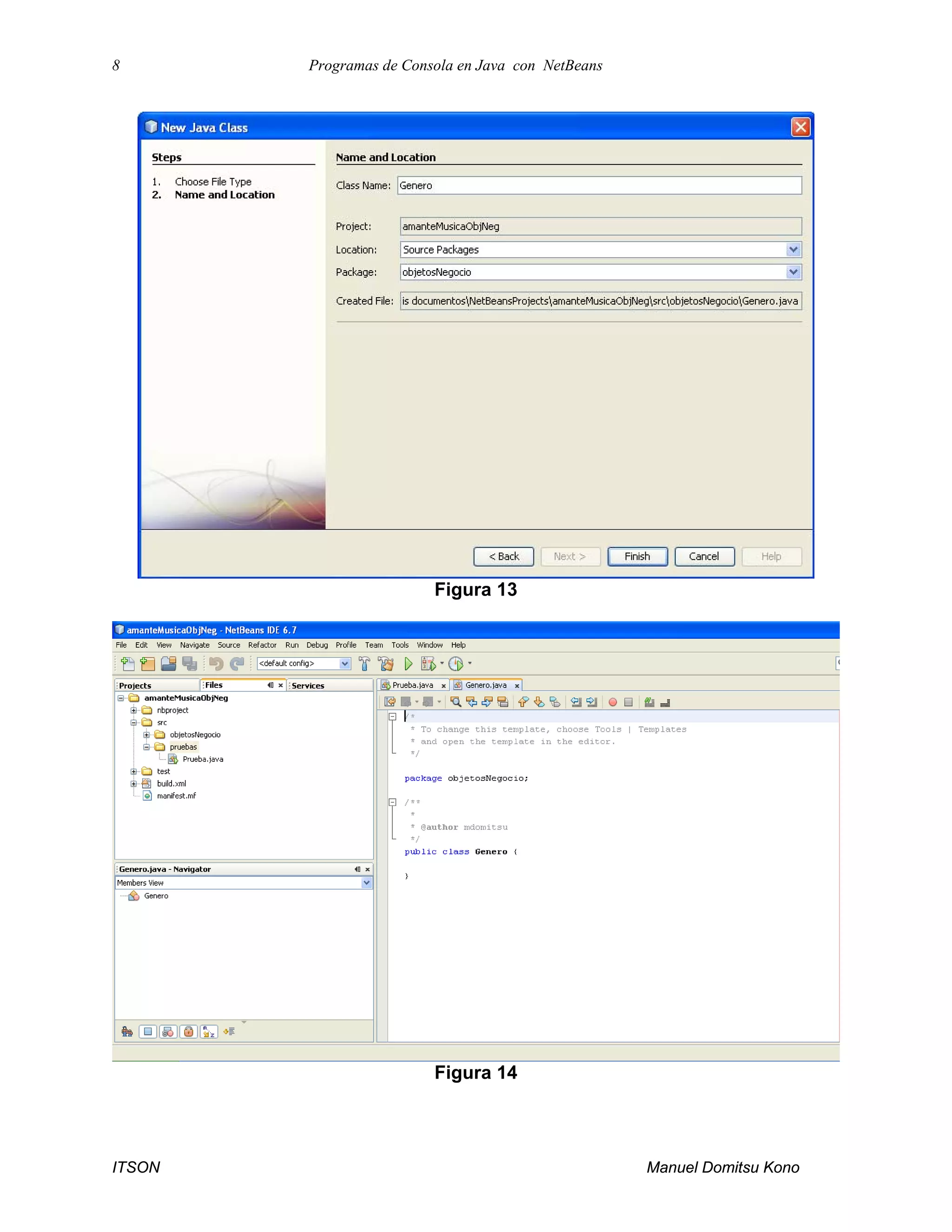Toggle Show Inherited Members in Navigator
This screenshot has height=1232, width=952.
[127, 1032]
